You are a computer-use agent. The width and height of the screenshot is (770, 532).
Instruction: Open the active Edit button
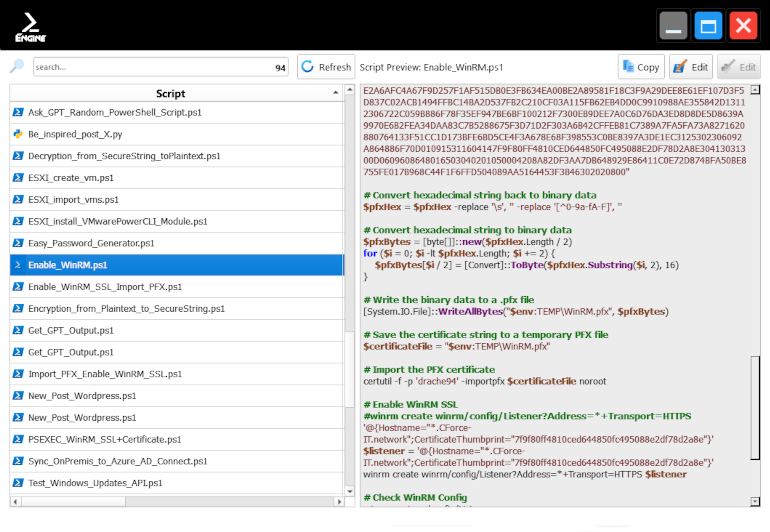click(x=691, y=67)
